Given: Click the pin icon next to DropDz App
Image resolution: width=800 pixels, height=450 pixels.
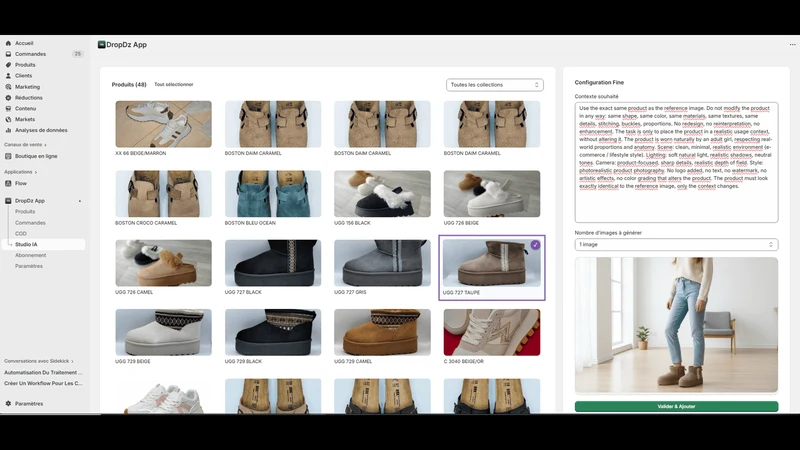Looking at the screenshot, I should [80, 201].
